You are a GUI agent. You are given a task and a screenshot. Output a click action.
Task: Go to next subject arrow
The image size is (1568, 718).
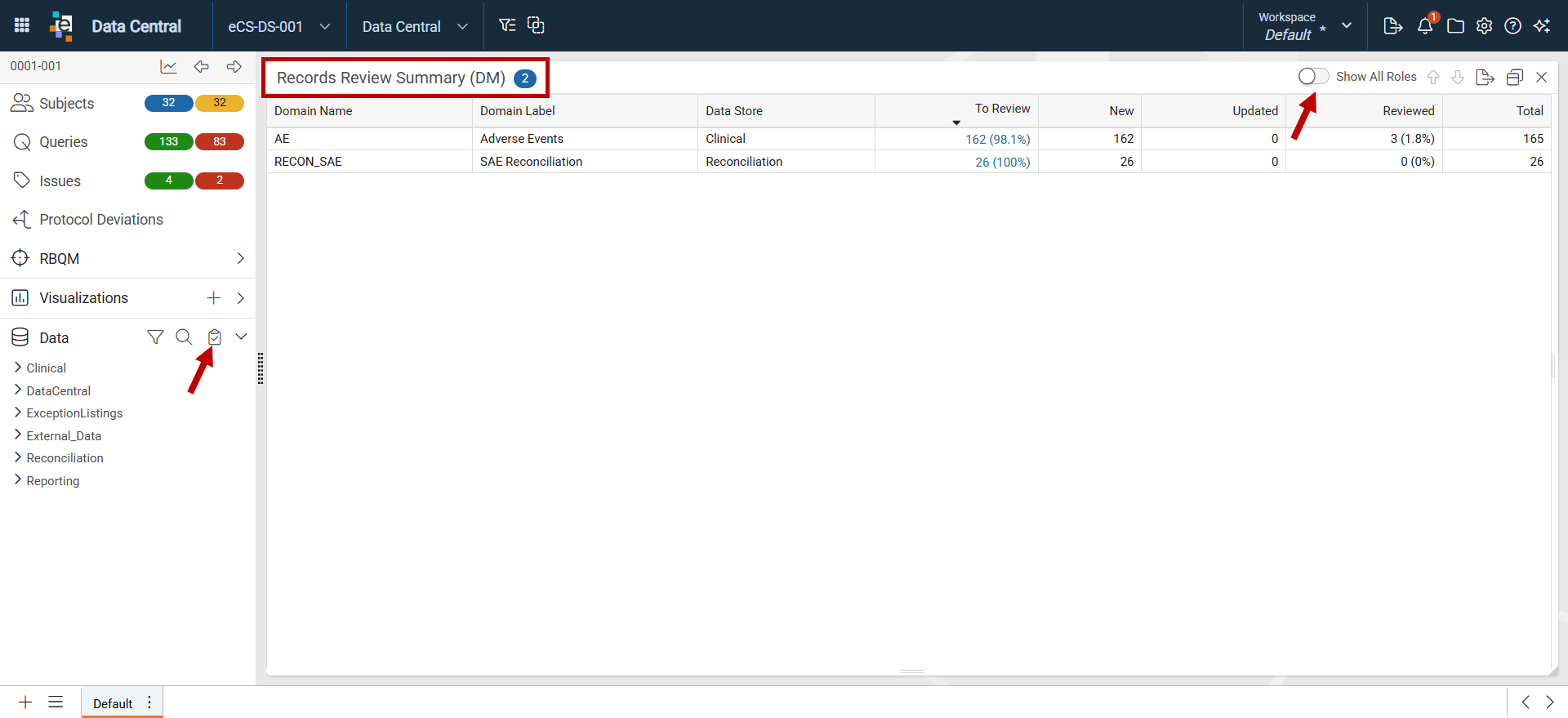234,67
